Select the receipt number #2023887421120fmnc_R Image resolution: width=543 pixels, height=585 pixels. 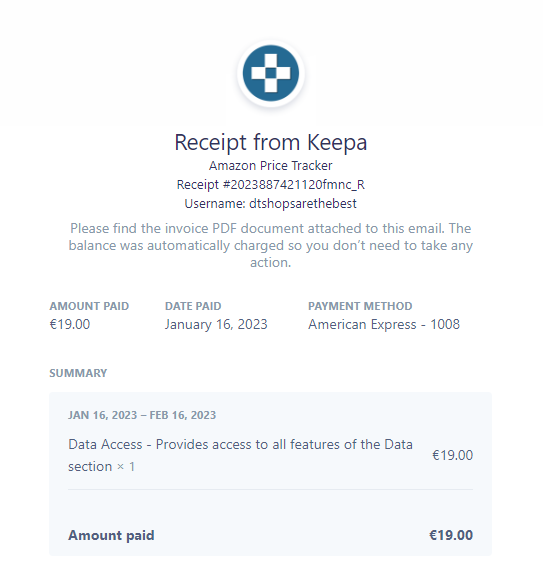[294, 185]
